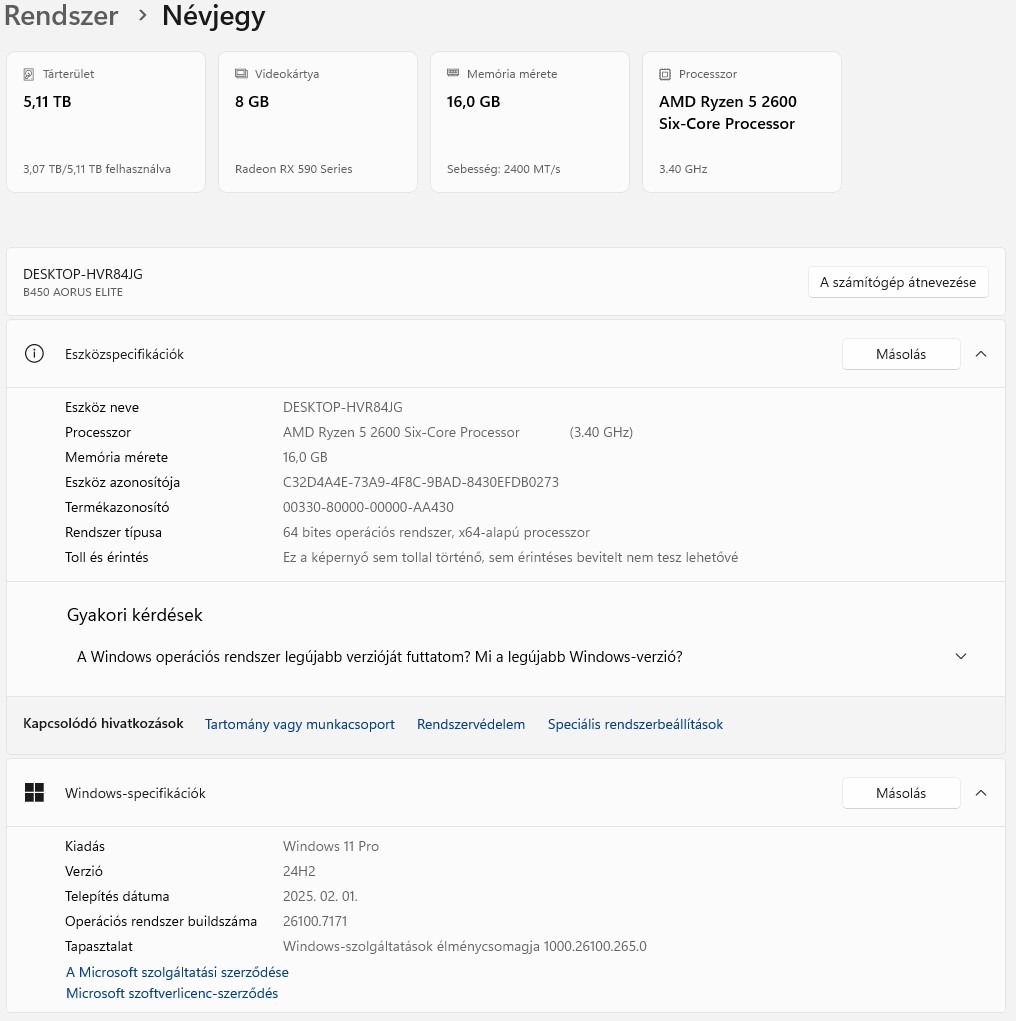The width and height of the screenshot is (1016, 1021).
Task: Click the storage (Tárterület) icon
Action: click(29, 74)
